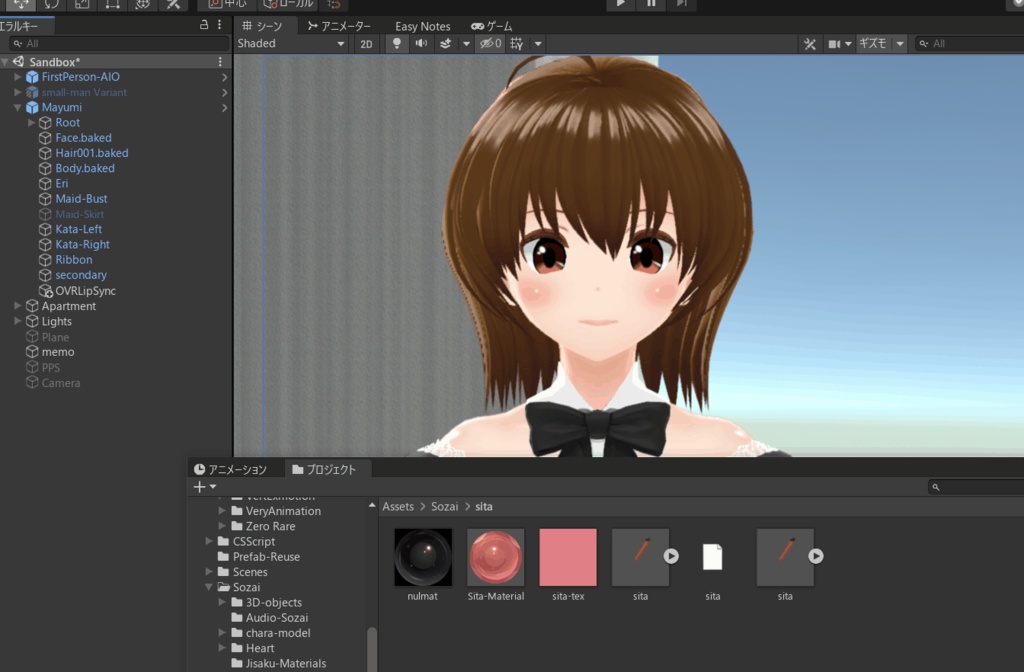Viewport: 1024px width, 672px height.
Task: Click the project panel search field
Action: coord(975,486)
